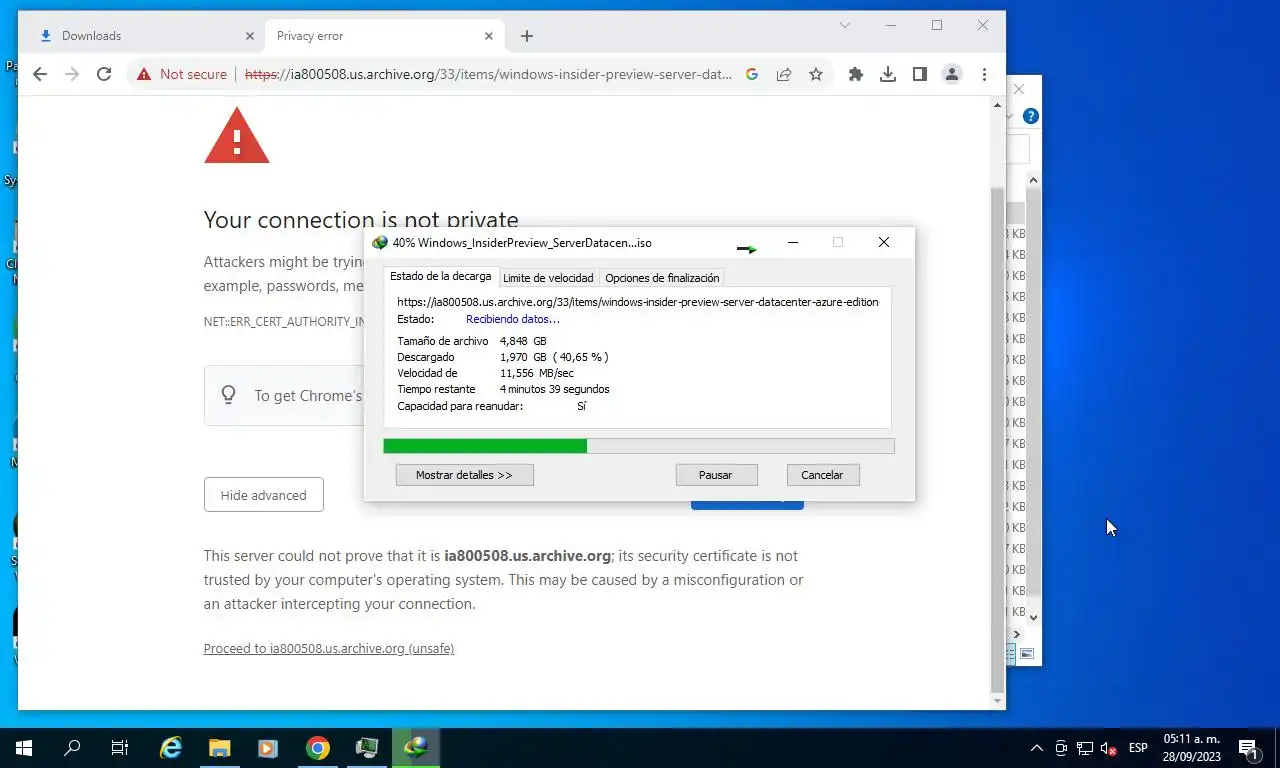Viewport: 1280px width, 768px height.
Task: Open network tray icon
Action: tap(1084, 748)
